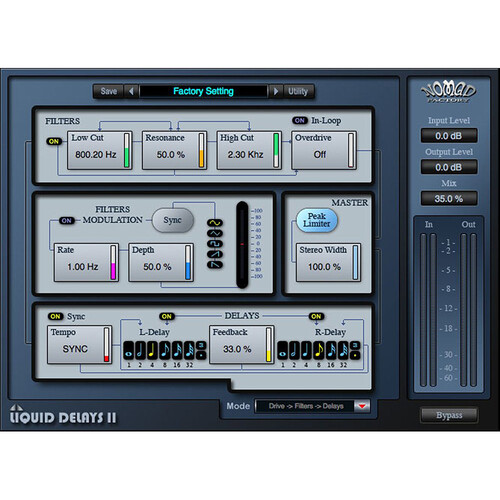Click the Bypass button
The width and height of the screenshot is (500, 500).
click(449, 415)
